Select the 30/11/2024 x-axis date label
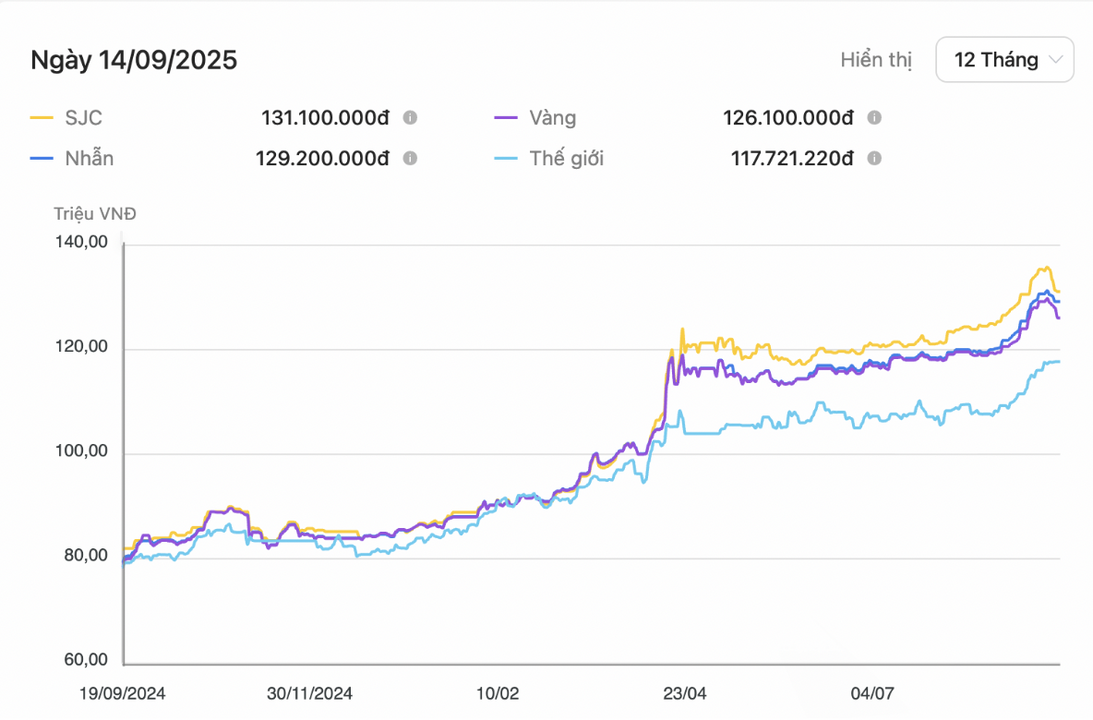The image size is (1093, 720). [x=310, y=692]
